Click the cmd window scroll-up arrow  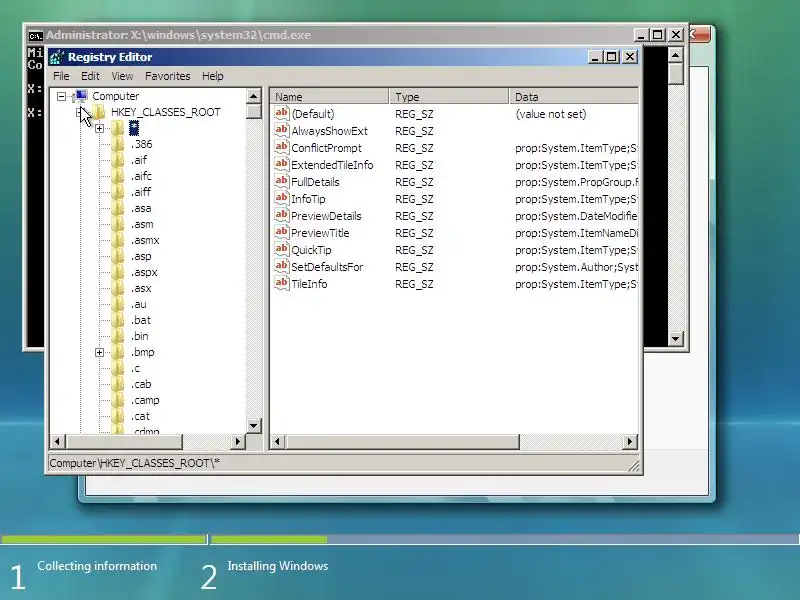[676, 55]
